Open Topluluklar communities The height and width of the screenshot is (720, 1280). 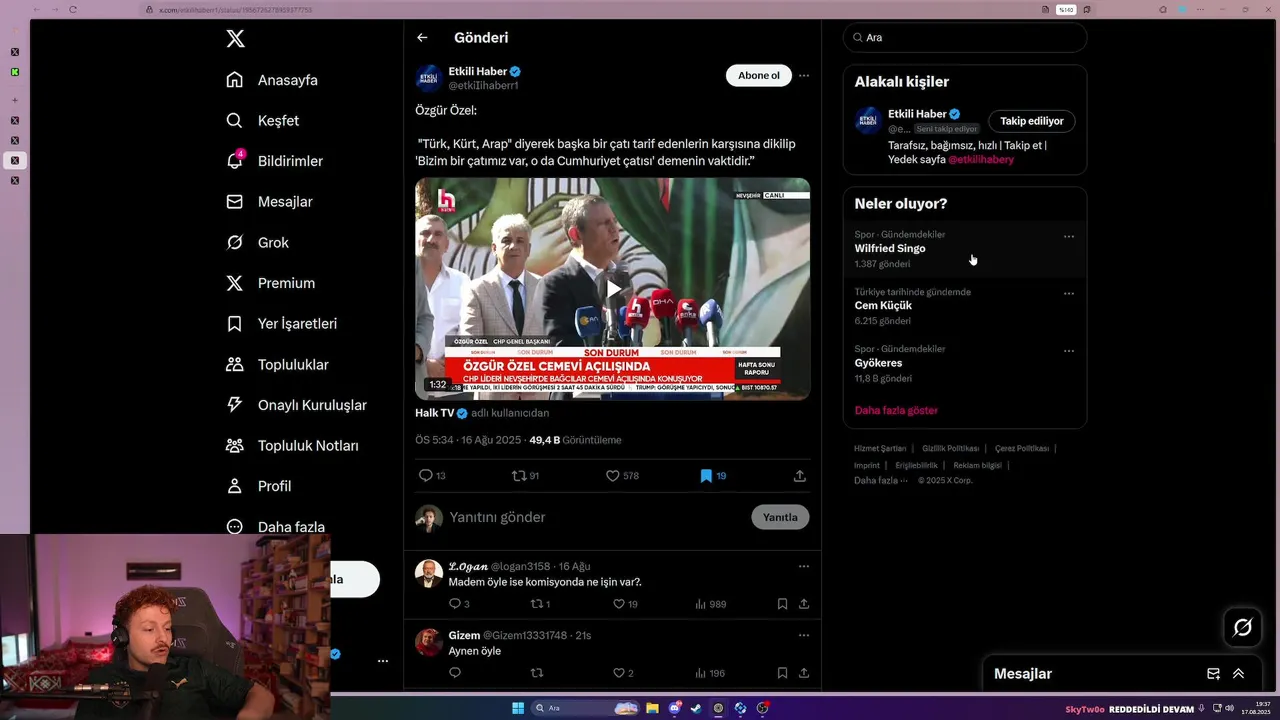pos(278,365)
